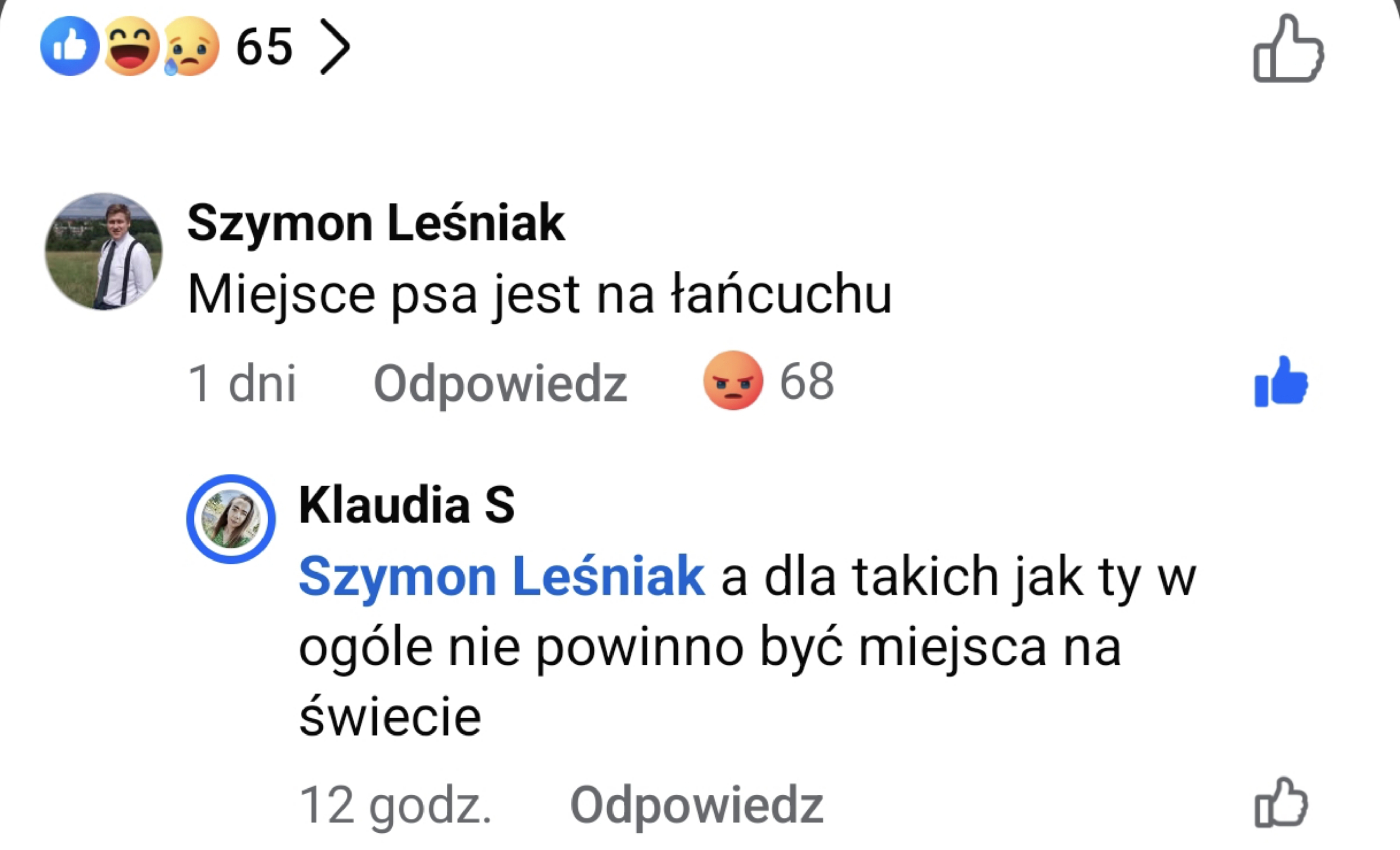The image size is (1400, 850).
Task: Click the laughing Haha reaction emoji
Action: point(131,46)
